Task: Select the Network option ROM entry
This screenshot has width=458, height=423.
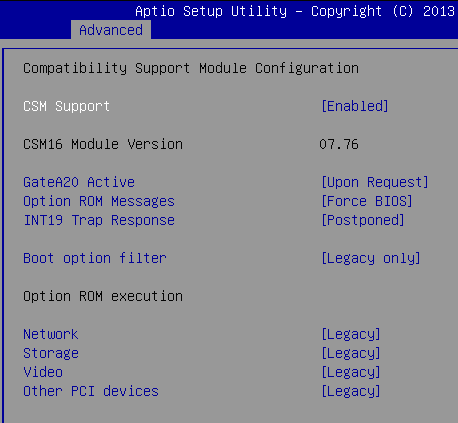Action: coord(51,334)
